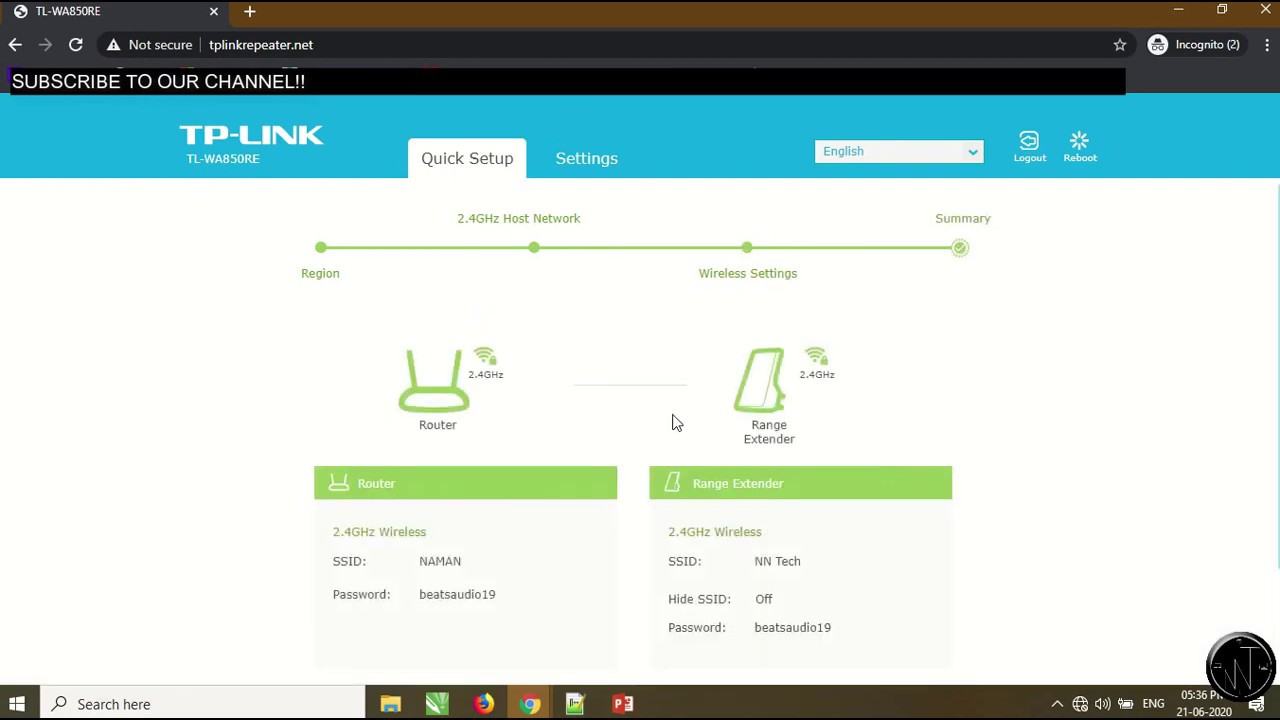Viewport: 1280px width, 720px height.
Task: Click router password beatsaudio19
Action: tap(457, 594)
